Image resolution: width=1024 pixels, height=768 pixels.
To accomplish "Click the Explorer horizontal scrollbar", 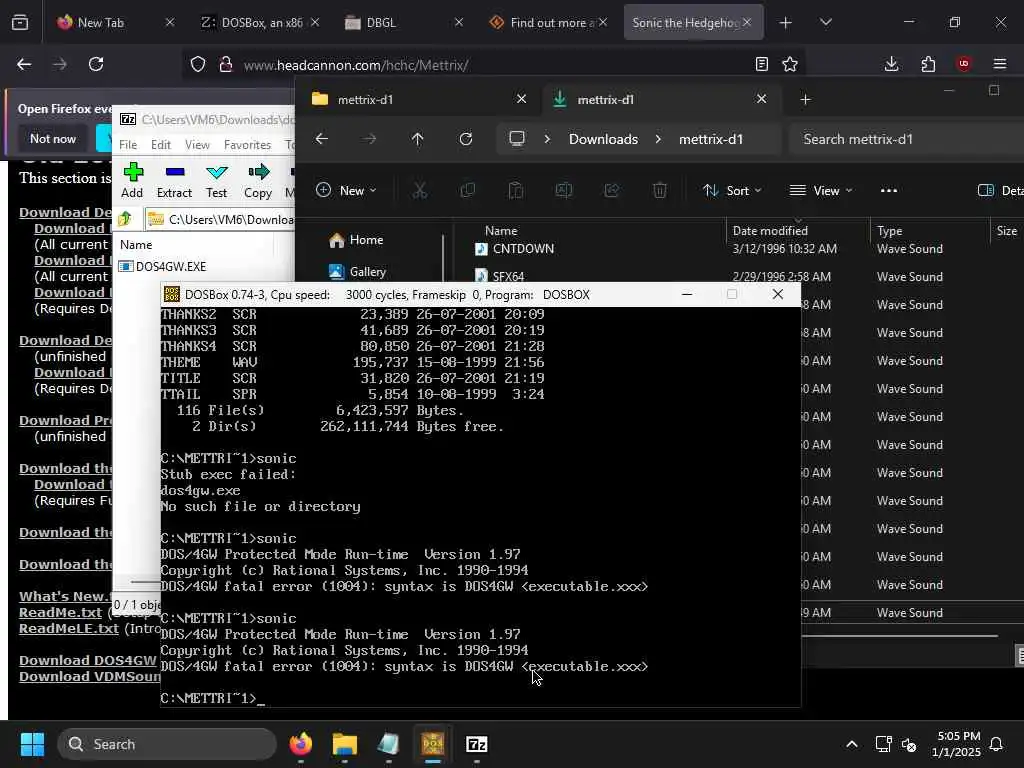I will click(899, 635).
